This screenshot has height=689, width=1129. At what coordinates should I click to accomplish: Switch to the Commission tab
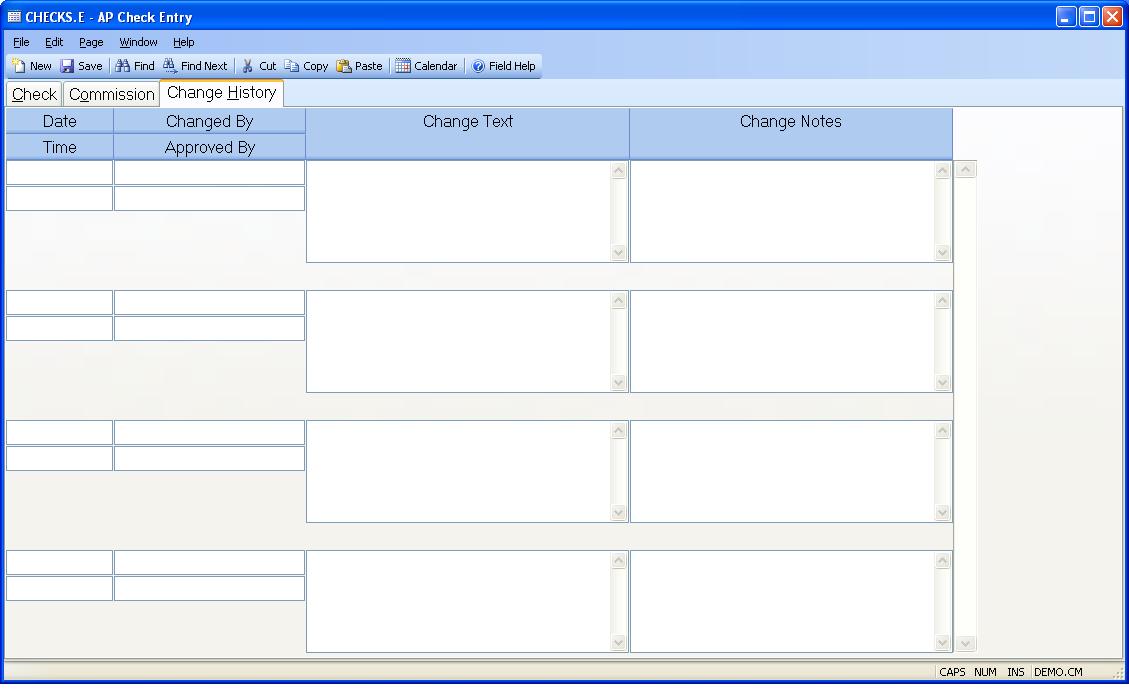[111, 94]
